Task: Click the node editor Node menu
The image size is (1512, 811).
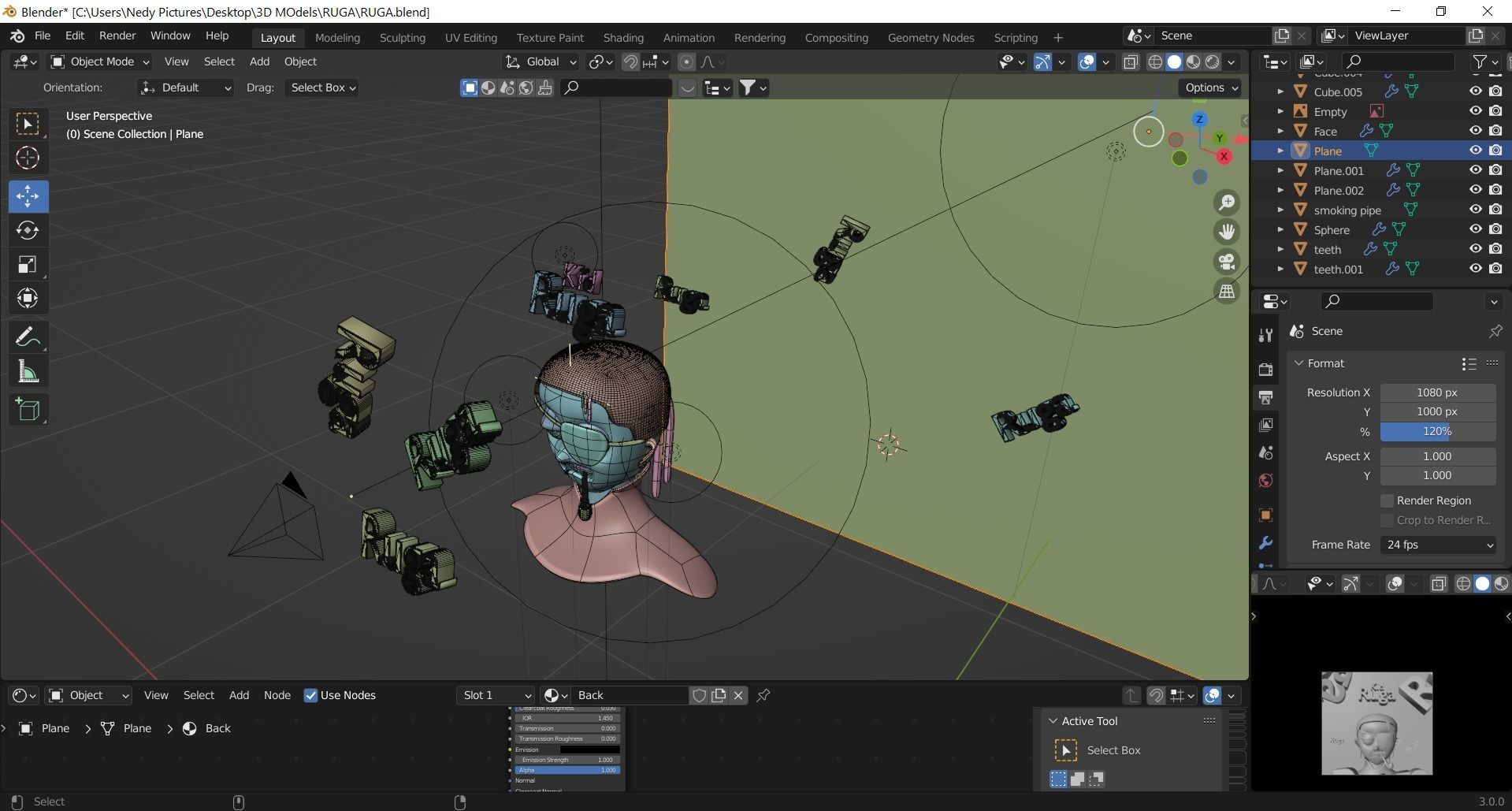Action: (x=277, y=695)
